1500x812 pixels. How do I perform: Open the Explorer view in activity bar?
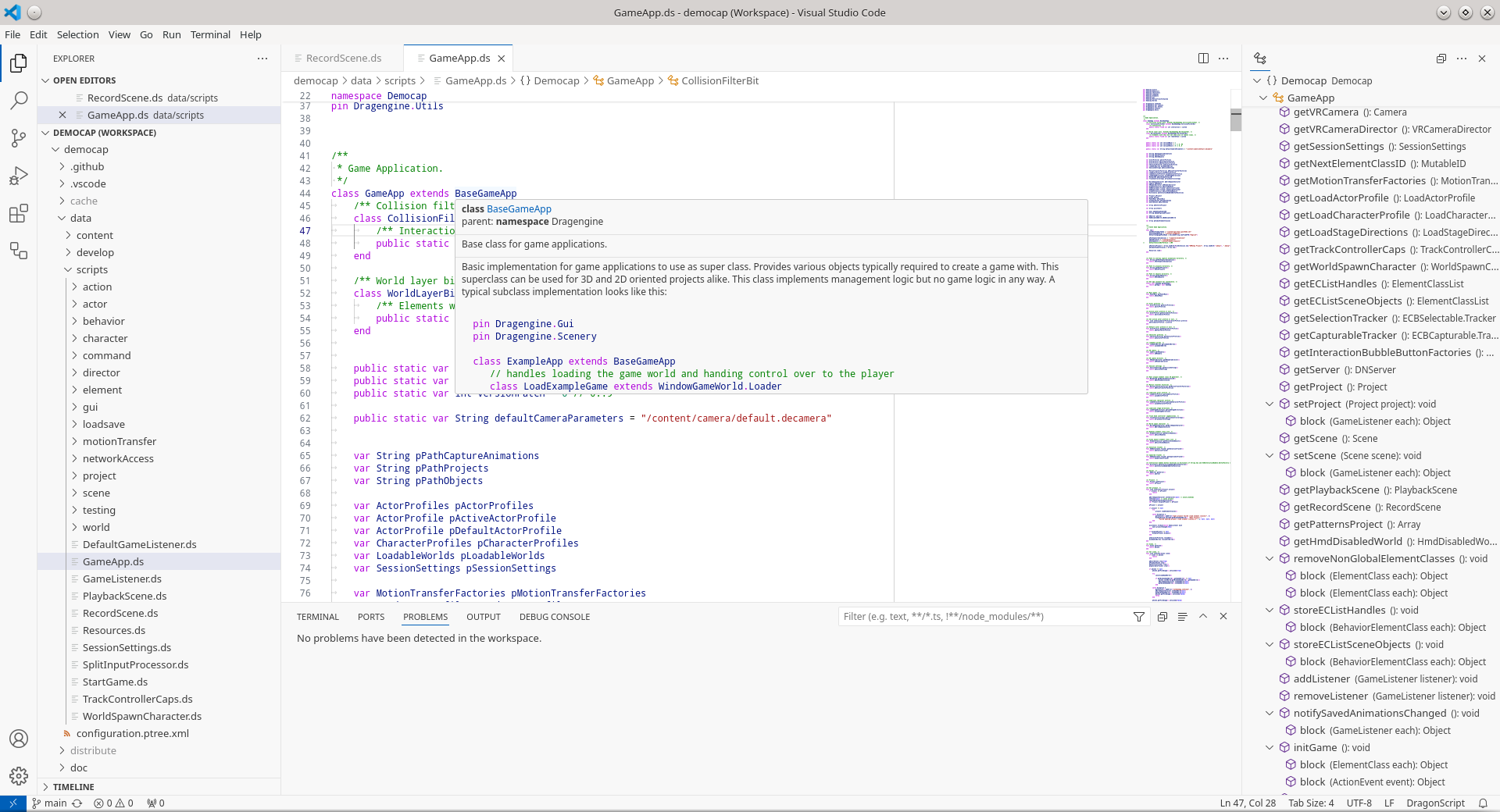(x=19, y=62)
